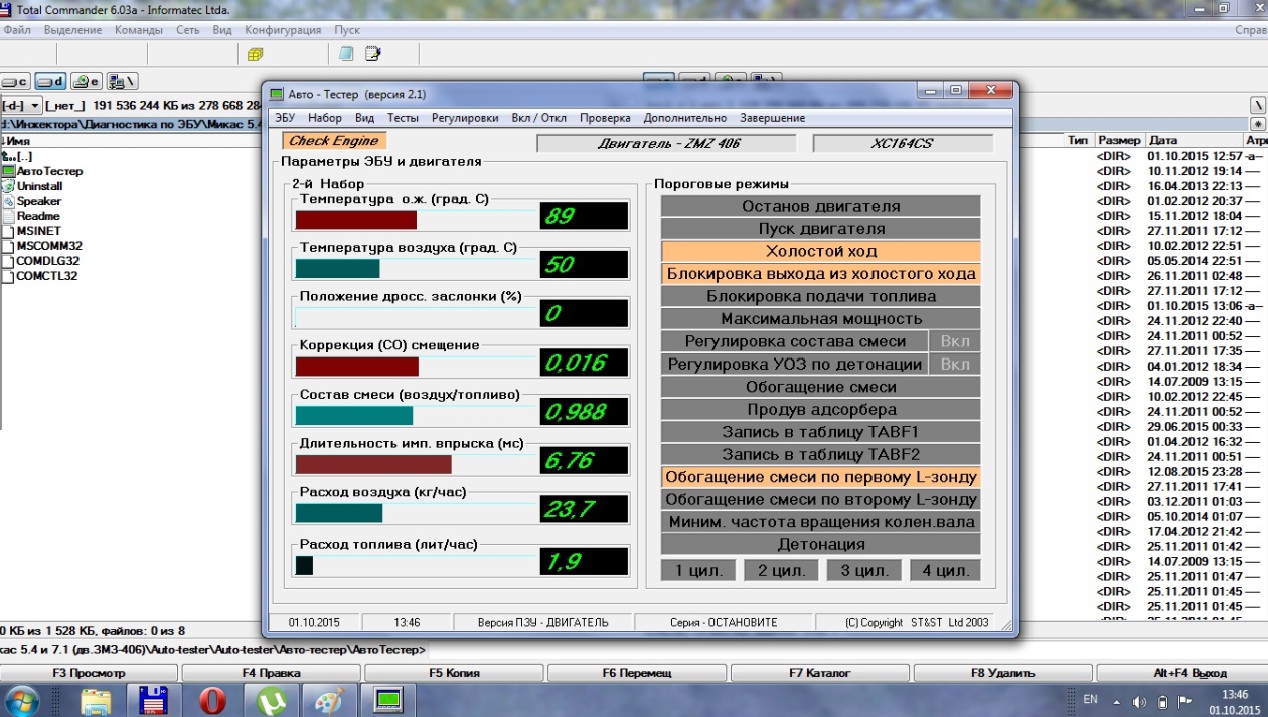1268x717 pixels.
Task: Toggle Регулировка состава смеси Вкл switch
Action: 954,341
